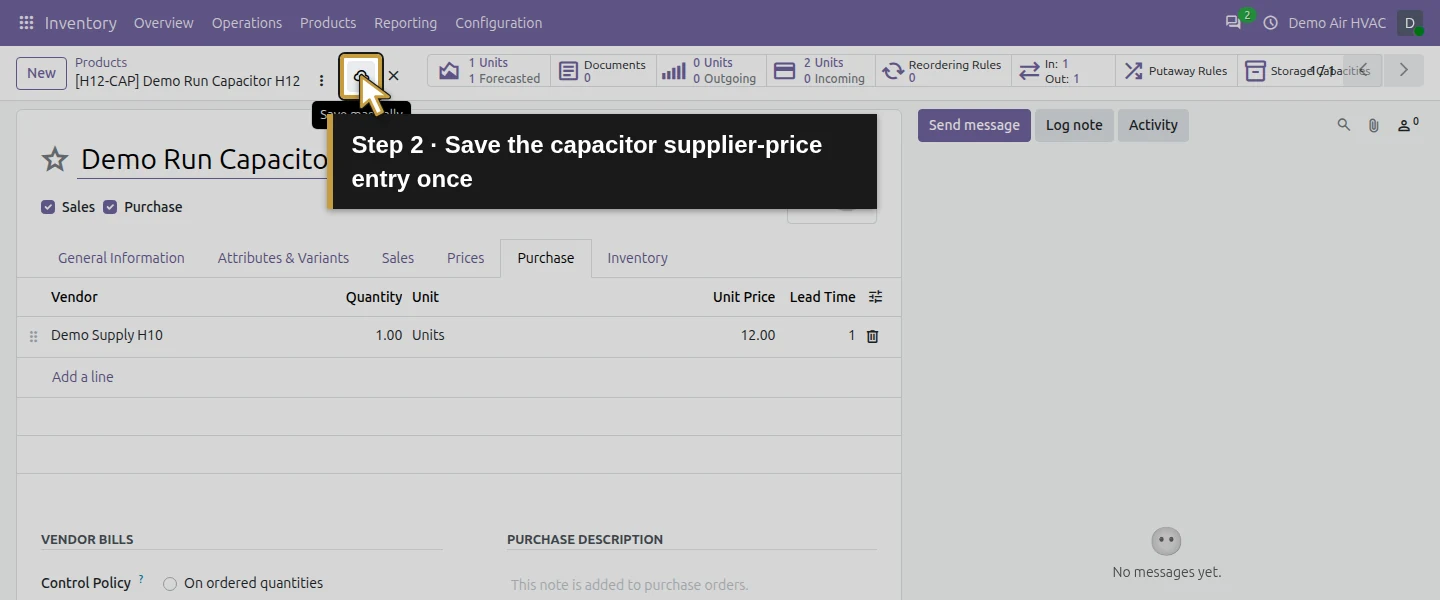
Task: Open the Overview menu
Action: tap(164, 22)
